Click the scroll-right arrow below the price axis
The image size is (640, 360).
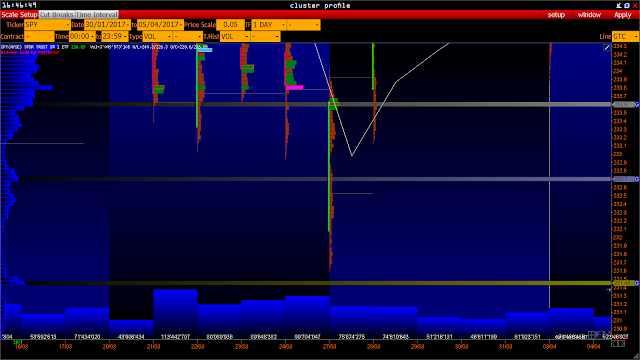(622, 344)
